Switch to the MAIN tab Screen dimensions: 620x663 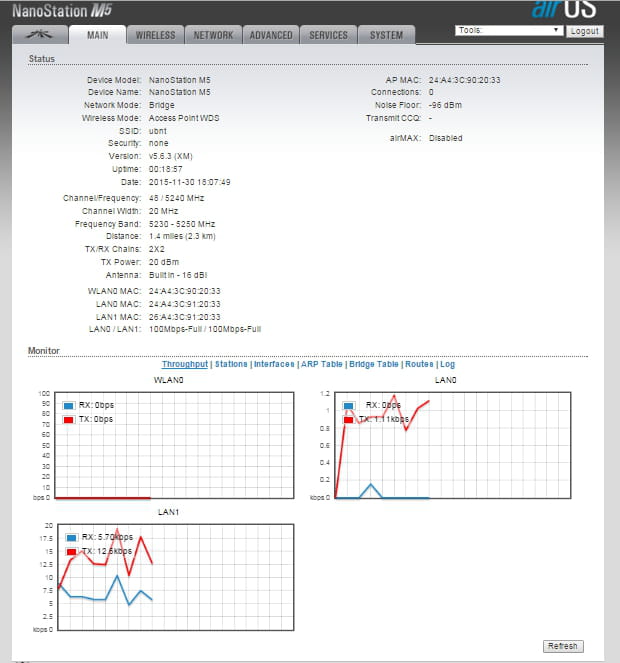(x=98, y=35)
